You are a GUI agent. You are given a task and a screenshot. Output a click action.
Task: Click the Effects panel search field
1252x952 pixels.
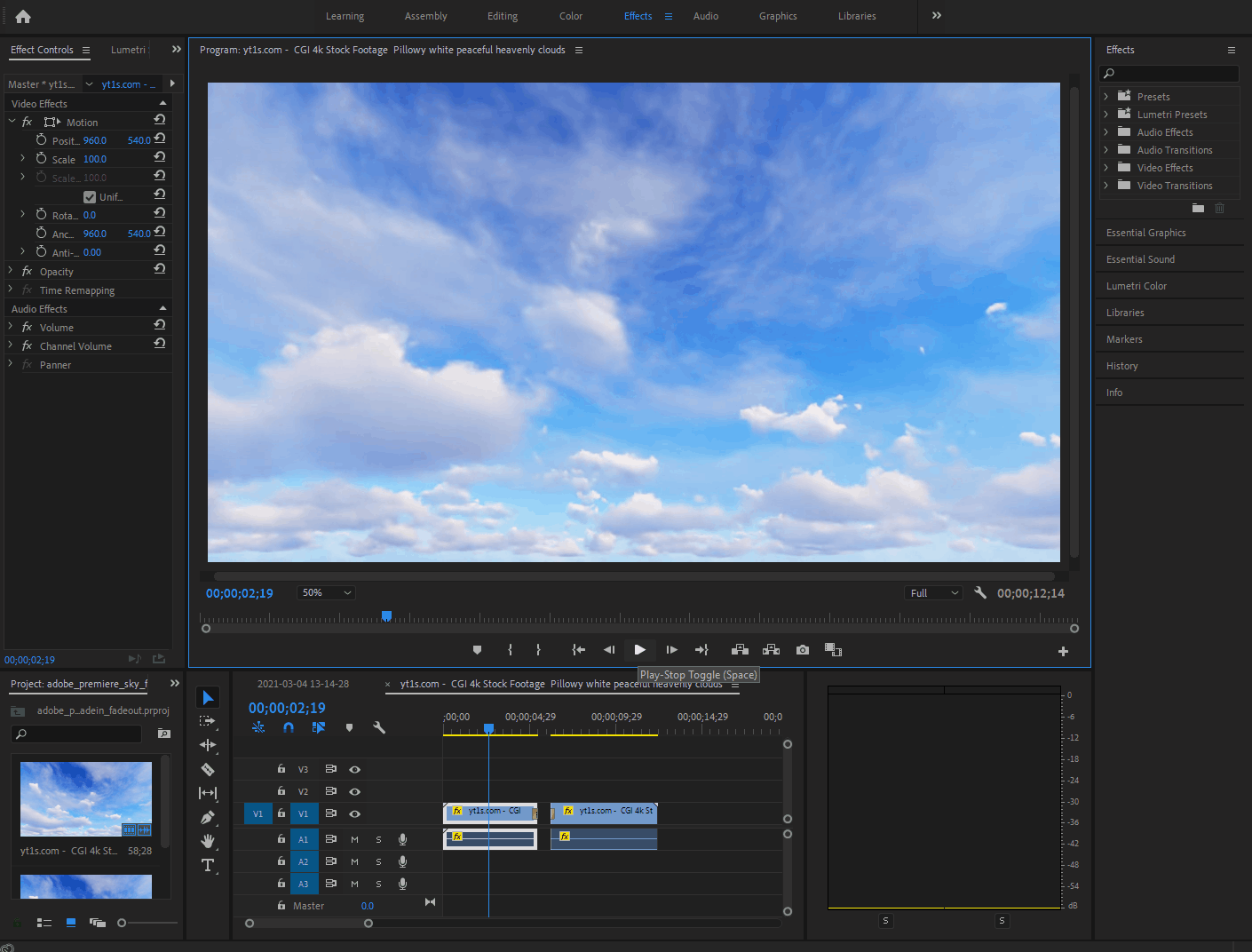[x=1169, y=74]
